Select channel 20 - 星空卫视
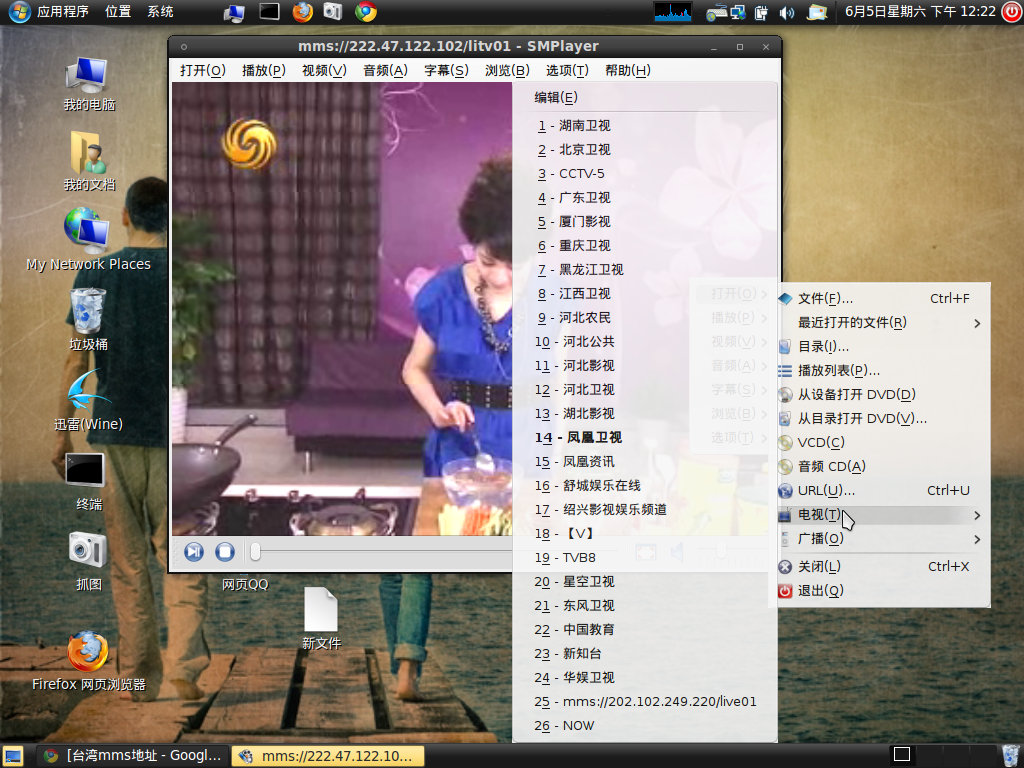 click(645, 582)
